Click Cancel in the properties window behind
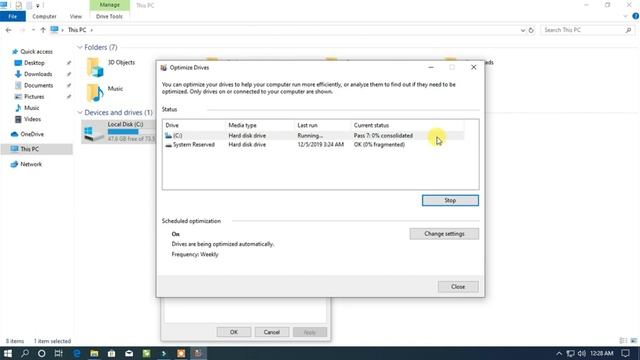Viewport: 640px width, 360px height. pyautogui.click(x=271, y=332)
